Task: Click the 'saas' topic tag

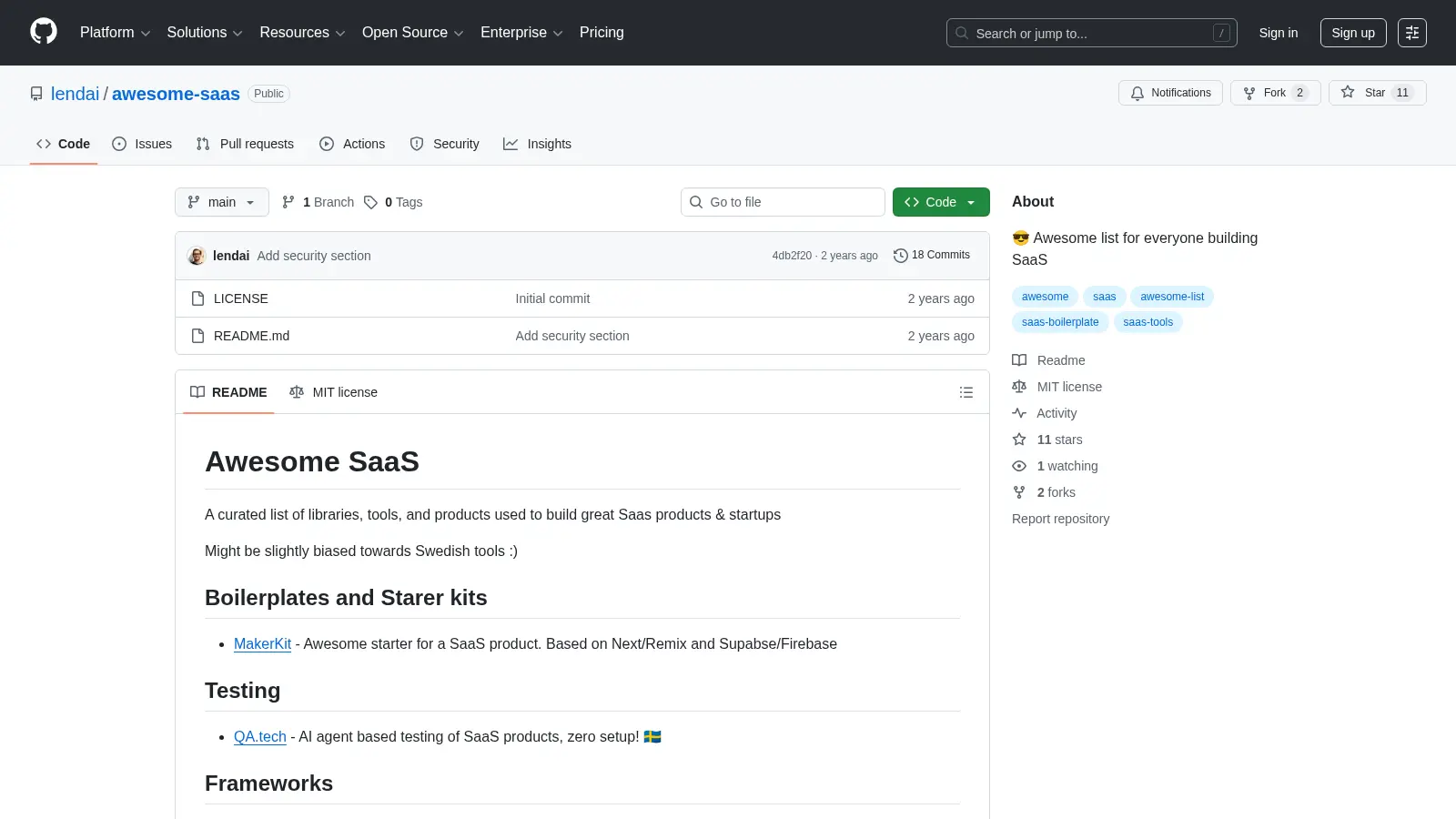Action: (1105, 297)
